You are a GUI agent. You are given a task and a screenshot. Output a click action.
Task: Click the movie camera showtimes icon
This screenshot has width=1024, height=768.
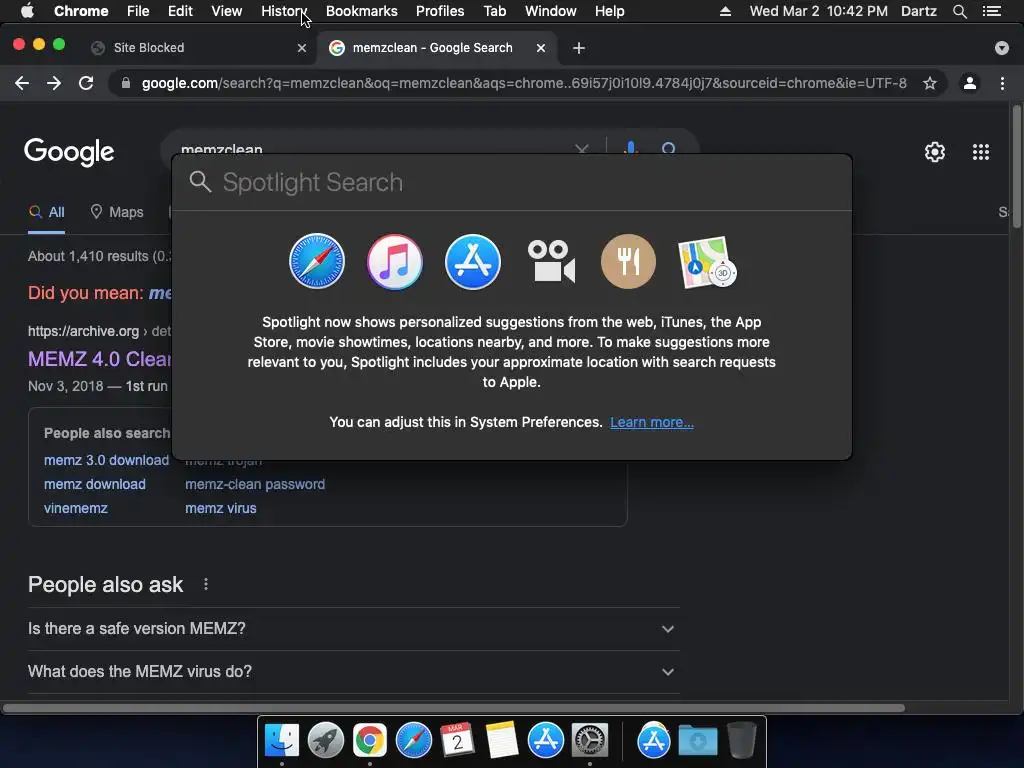[x=551, y=261]
